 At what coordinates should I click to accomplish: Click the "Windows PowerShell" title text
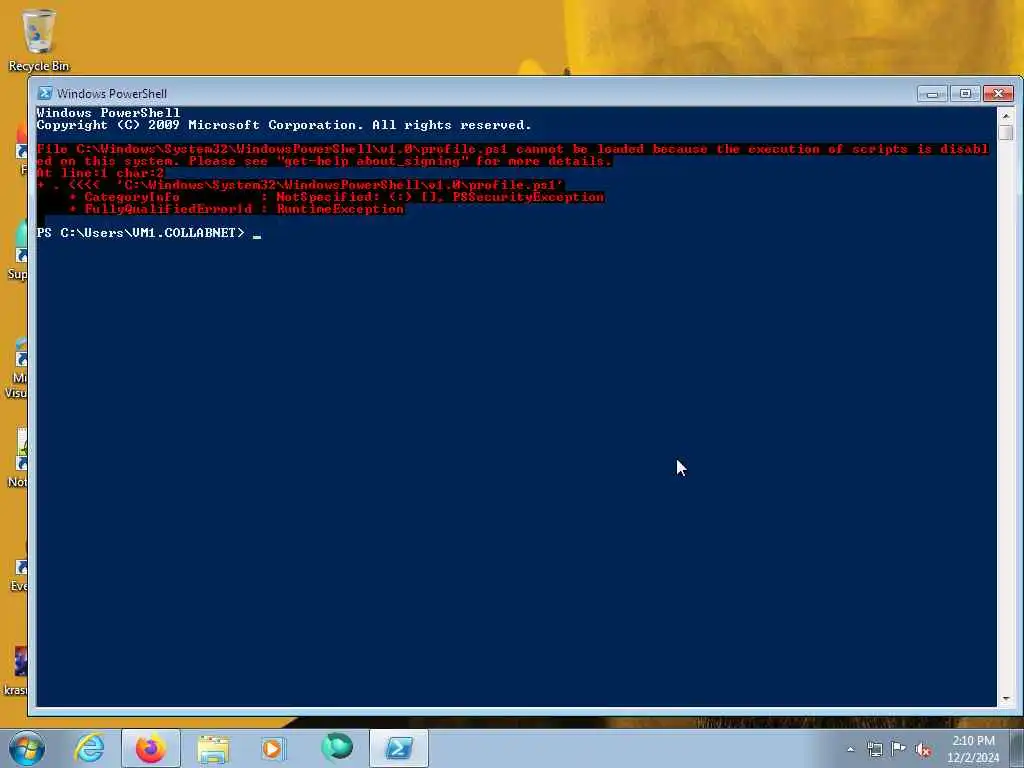click(112, 93)
